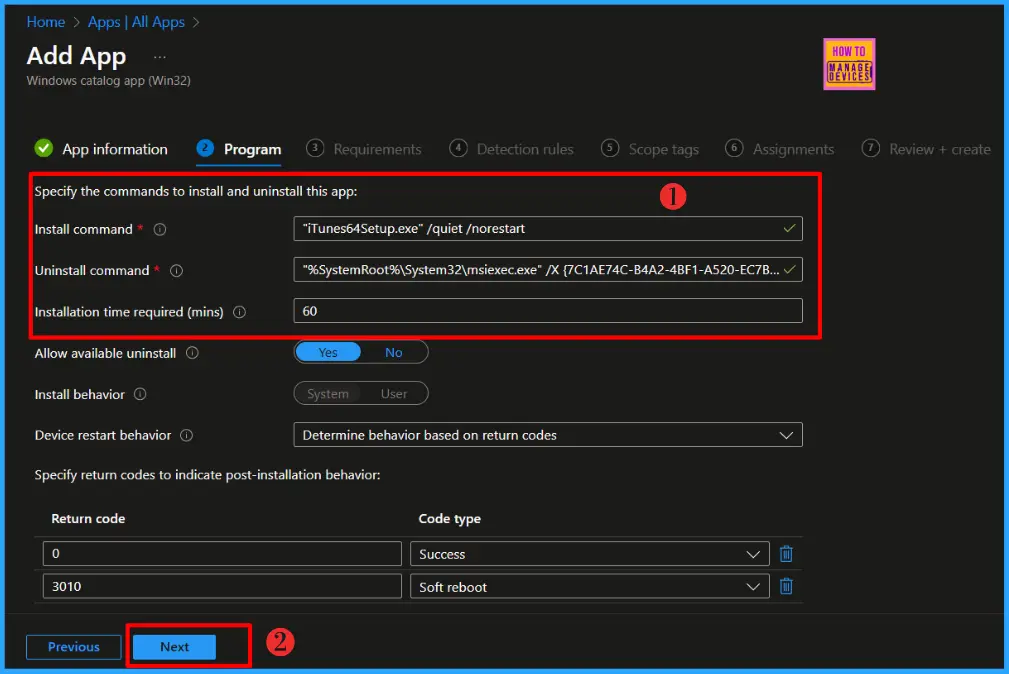Click the Code type column header
This screenshot has height=674, width=1009.
[x=450, y=519]
